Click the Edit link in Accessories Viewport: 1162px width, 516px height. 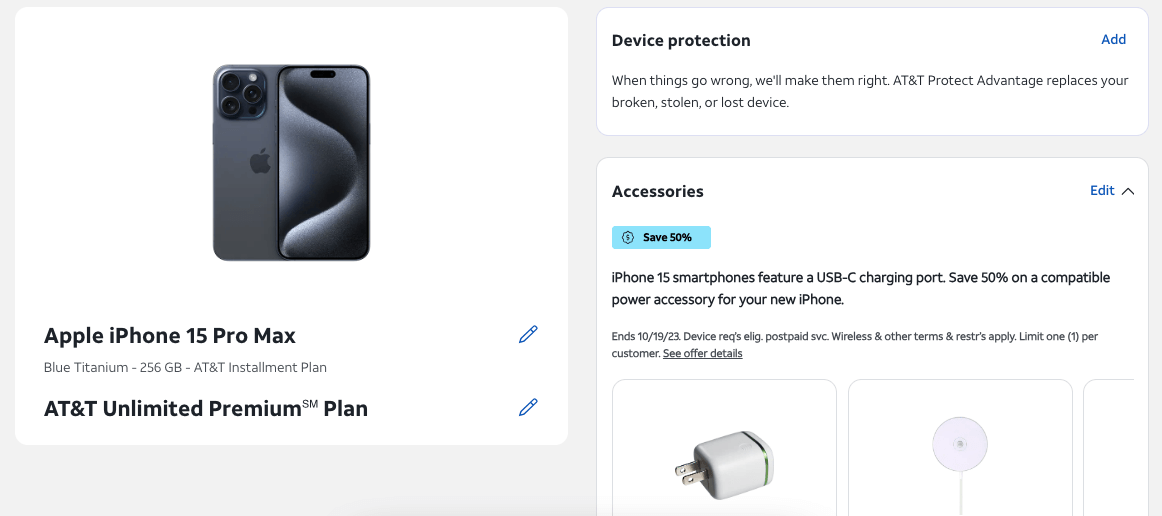(1102, 191)
